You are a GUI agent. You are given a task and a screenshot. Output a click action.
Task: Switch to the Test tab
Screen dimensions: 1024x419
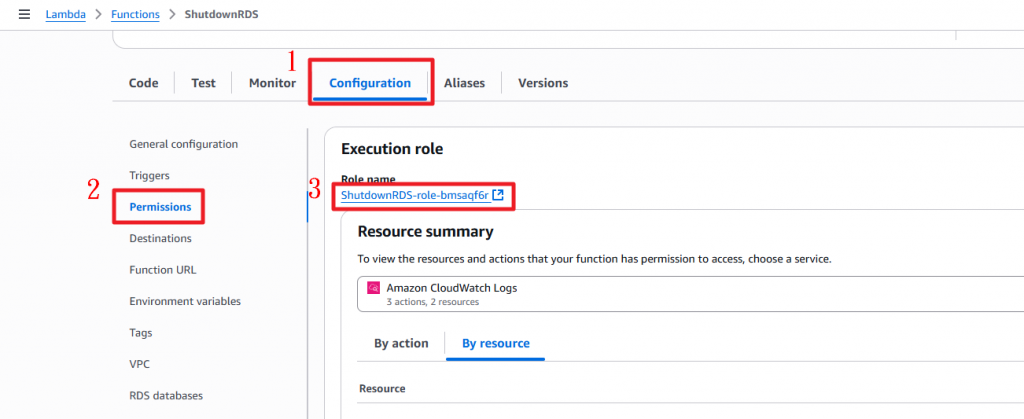[x=203, y=83]
